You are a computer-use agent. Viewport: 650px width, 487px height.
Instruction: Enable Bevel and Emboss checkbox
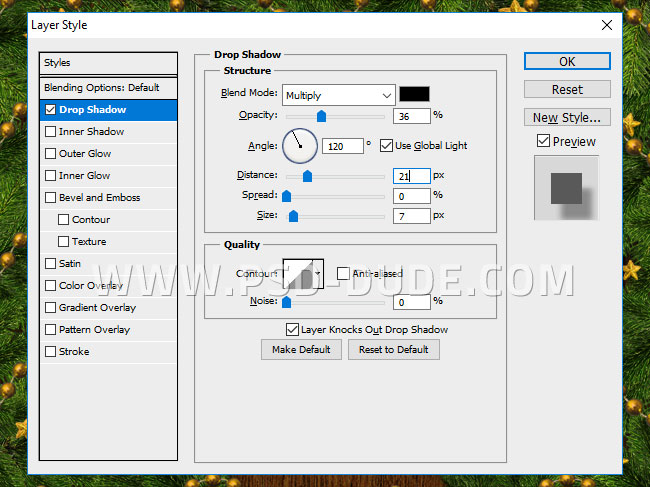coord(51,198)
